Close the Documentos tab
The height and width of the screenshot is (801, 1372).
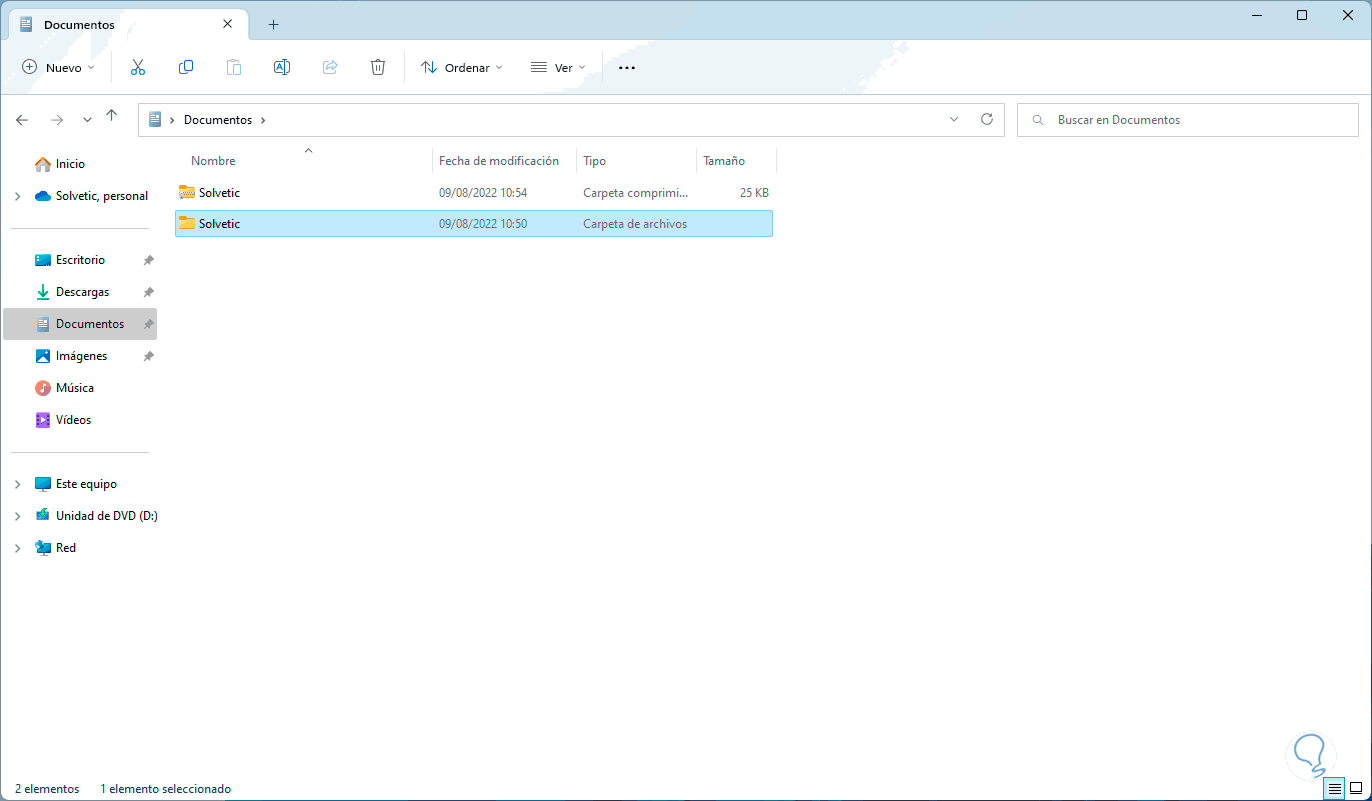pyautogui.click(x=228, y=24)
